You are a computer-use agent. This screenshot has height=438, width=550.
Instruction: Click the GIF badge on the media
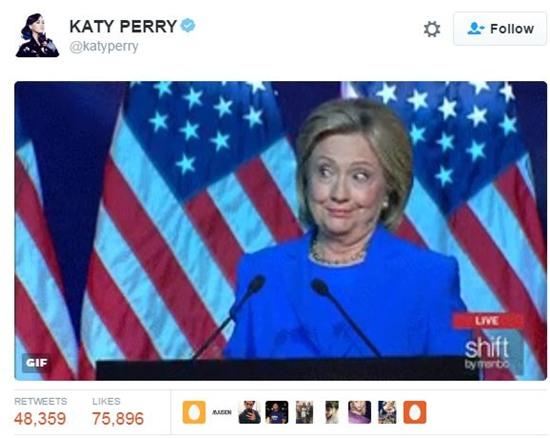coord(36,363)
